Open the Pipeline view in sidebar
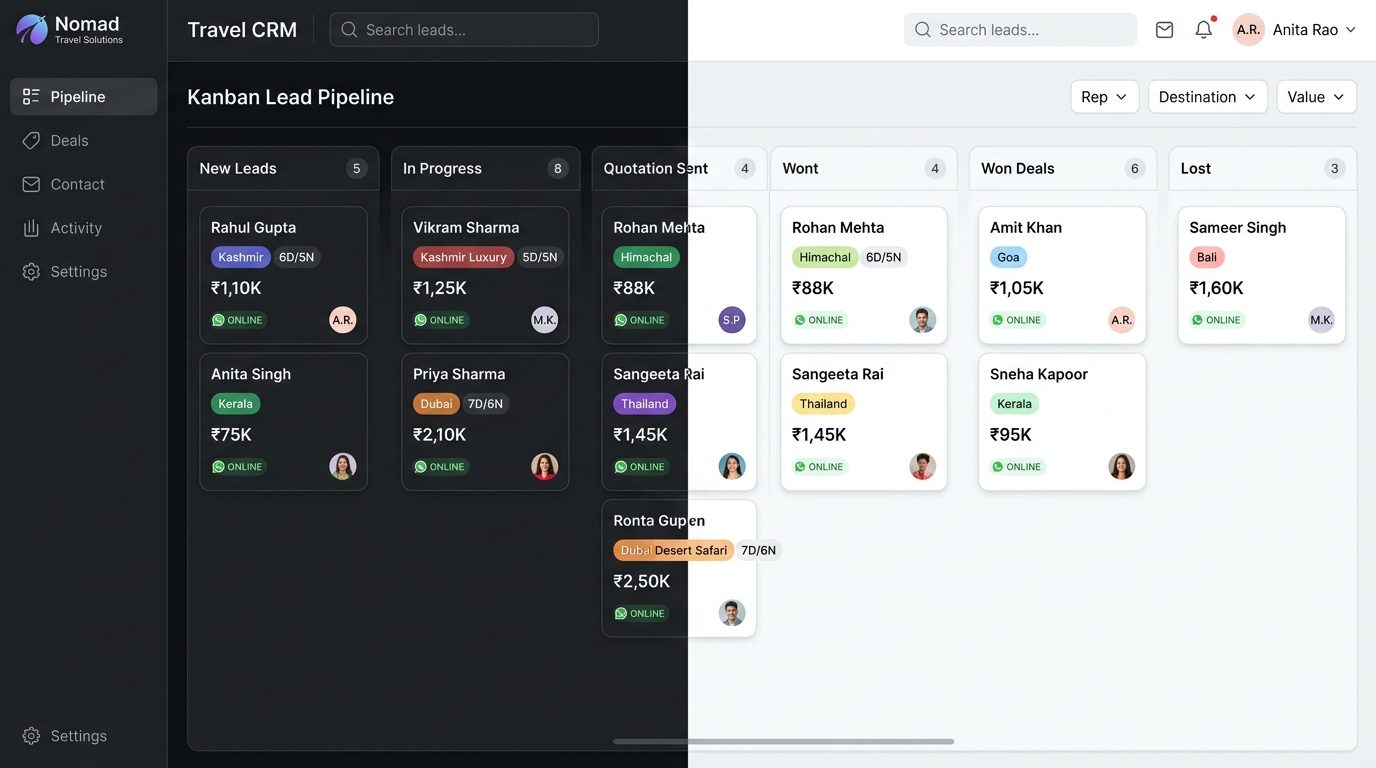 click(x=84, y=97)
